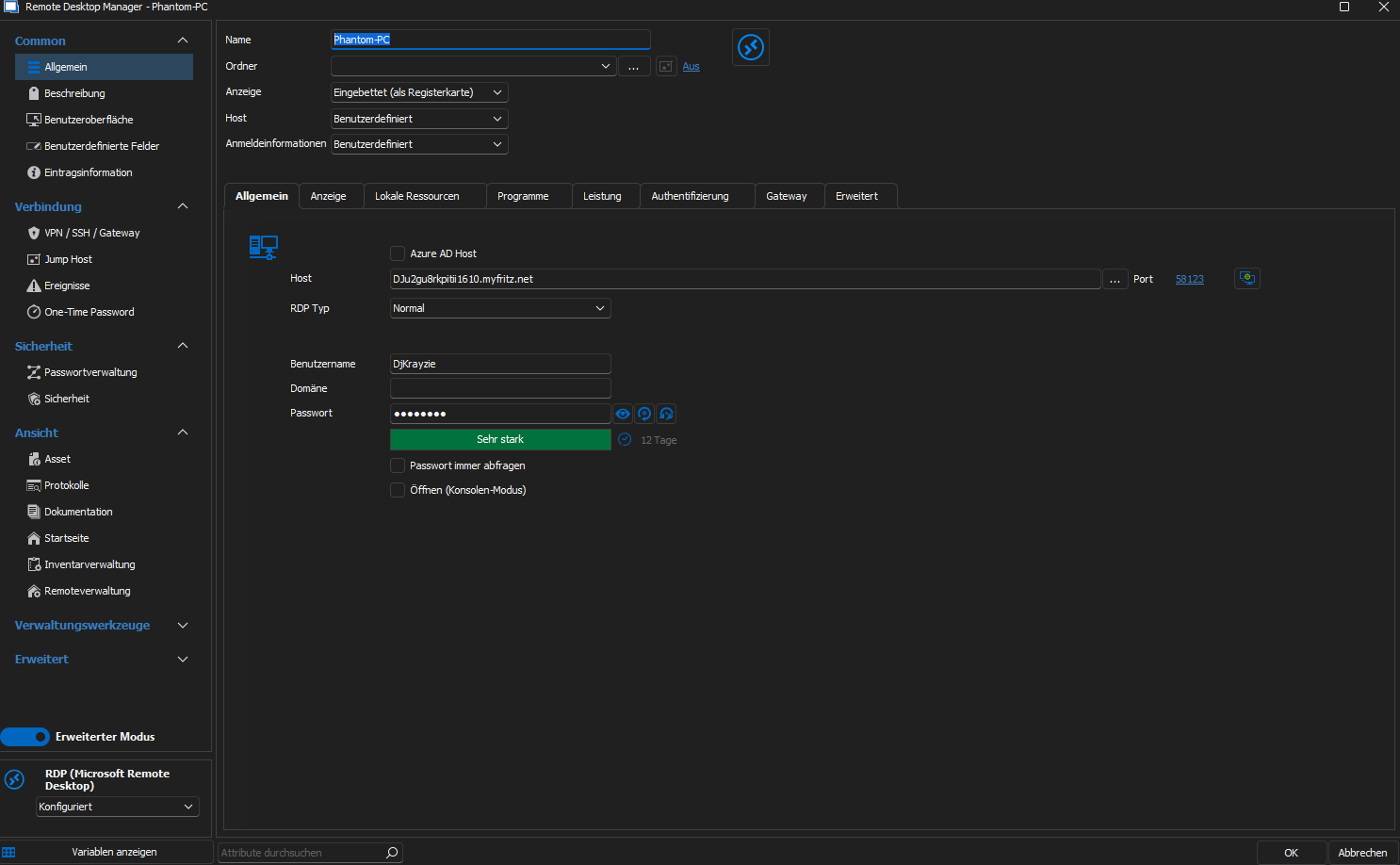Expand the Erweitert sidebar group
The image size is (1400, 865).
pyautogui.click(x=183, y=659)
